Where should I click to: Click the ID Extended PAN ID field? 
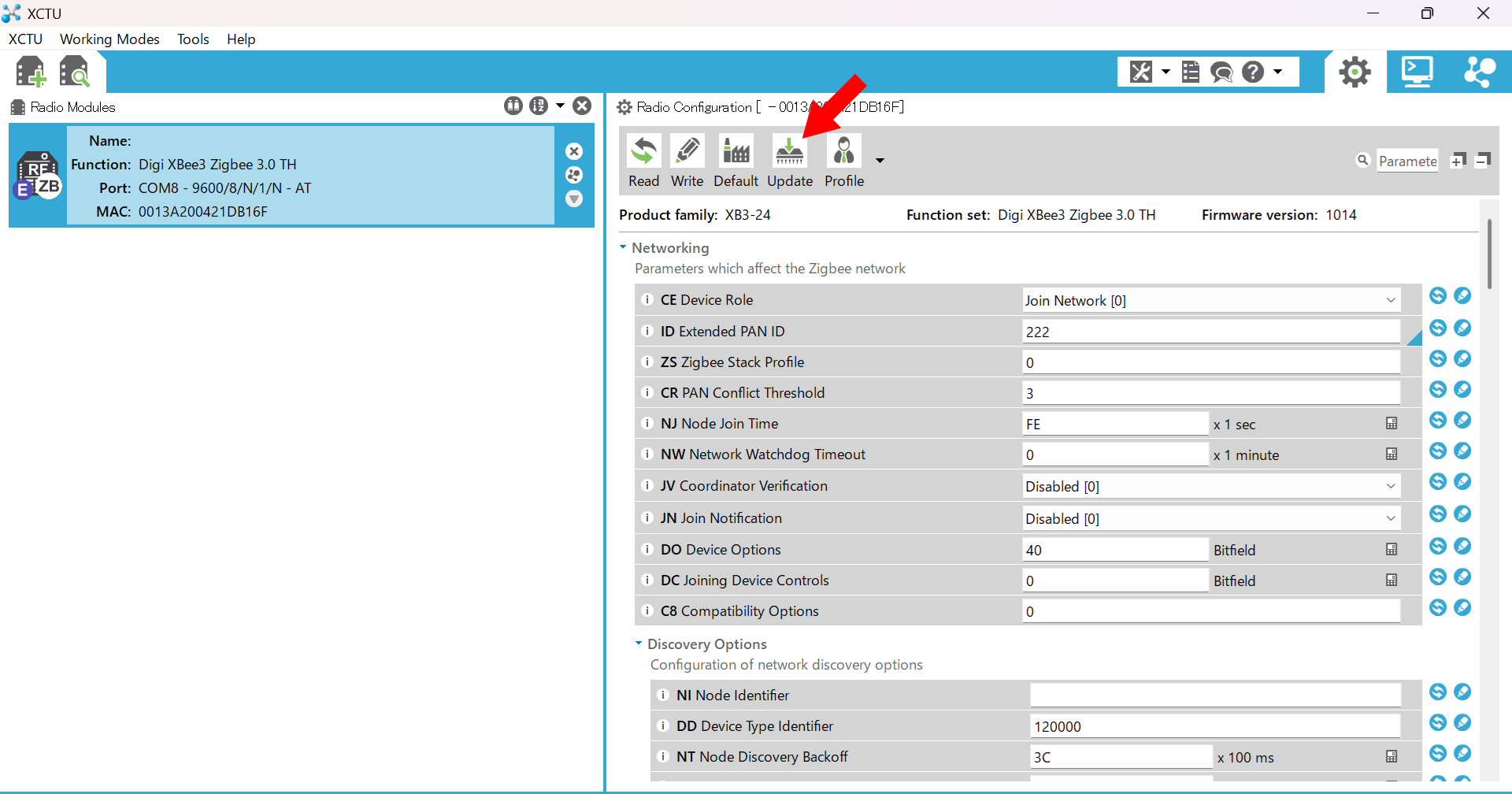click(x=1211, y=332)
